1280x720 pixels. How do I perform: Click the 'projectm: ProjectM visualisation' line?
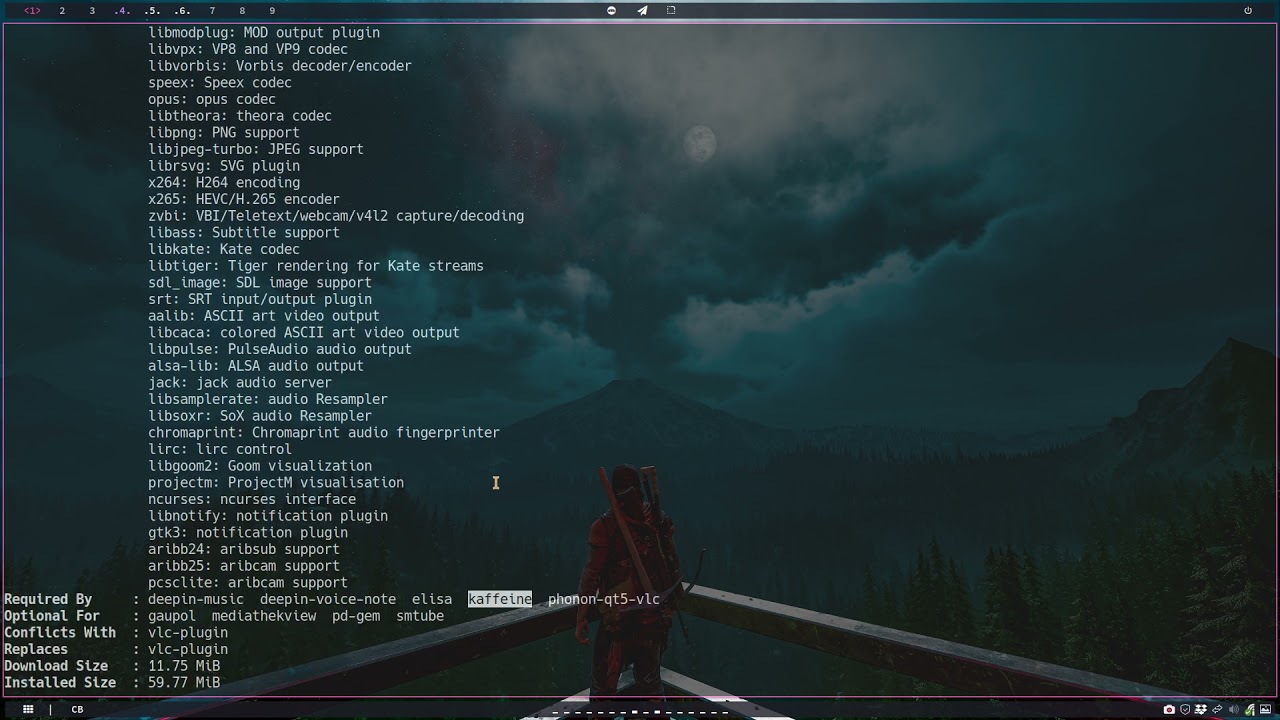[x=276, y=483]
